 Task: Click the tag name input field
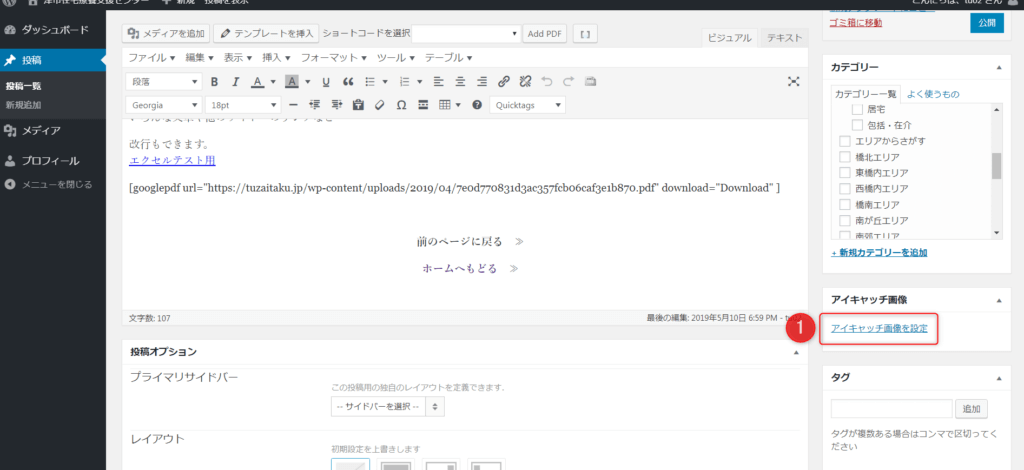click(x=891, y=408)
